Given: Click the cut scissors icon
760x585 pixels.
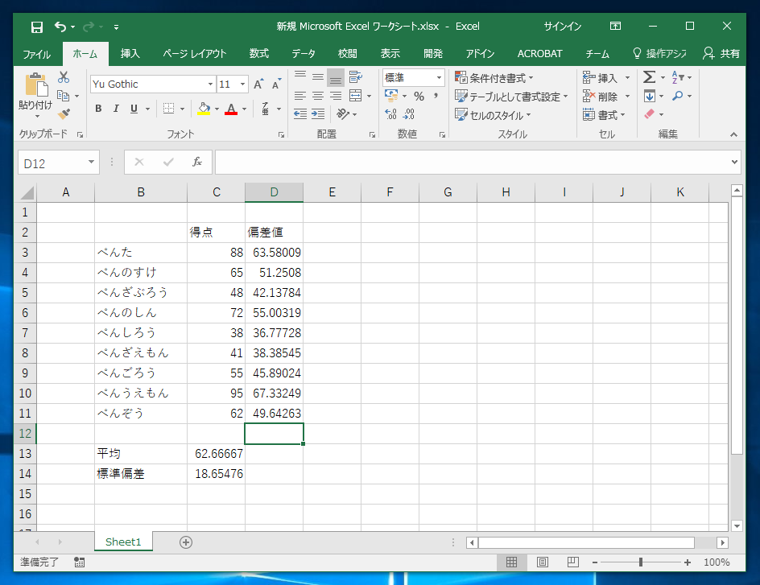Looking at the screenshot, I should pyautogui.click(x=64, y=78).
